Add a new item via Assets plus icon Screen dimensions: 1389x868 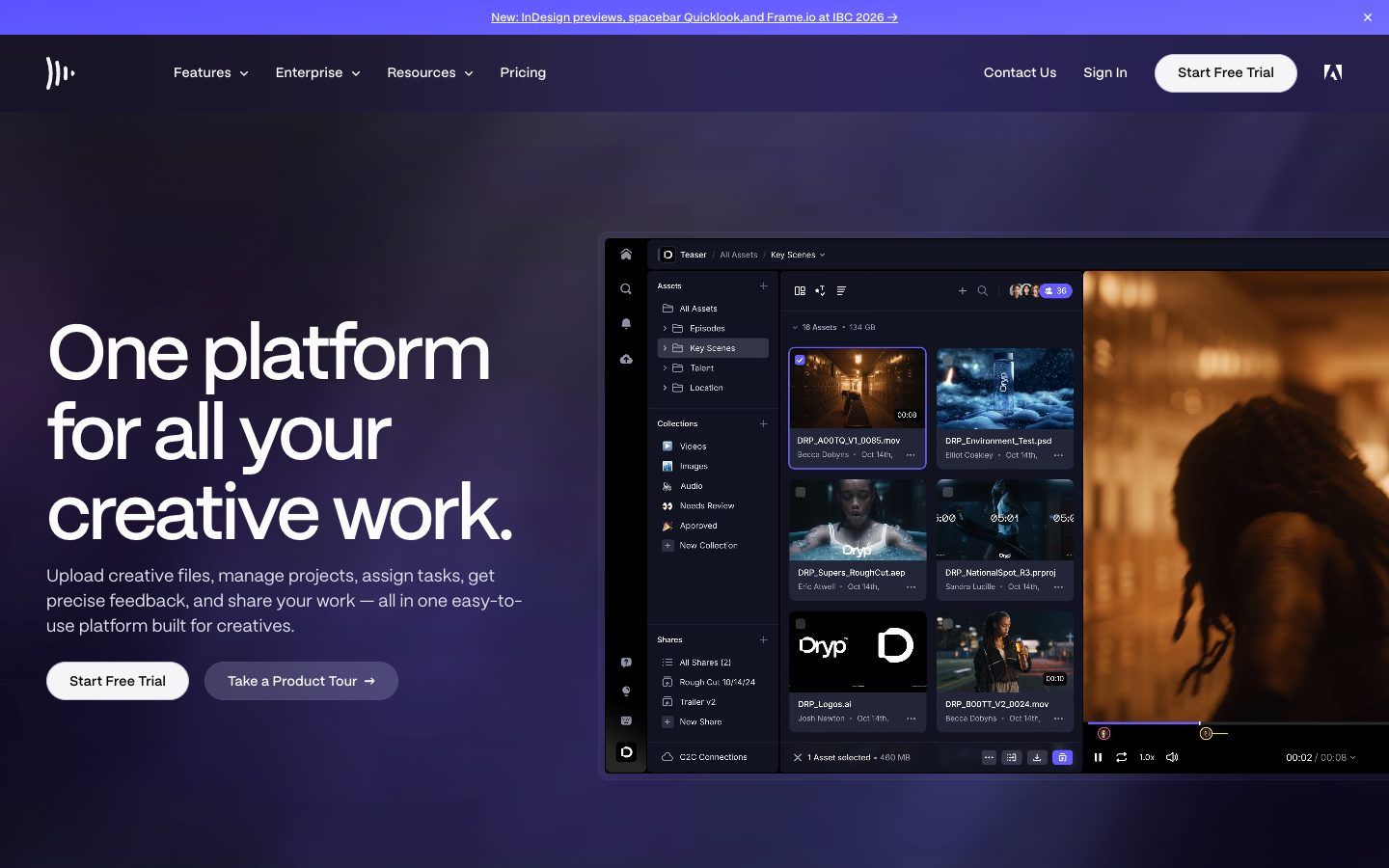(x=763, y=285)
